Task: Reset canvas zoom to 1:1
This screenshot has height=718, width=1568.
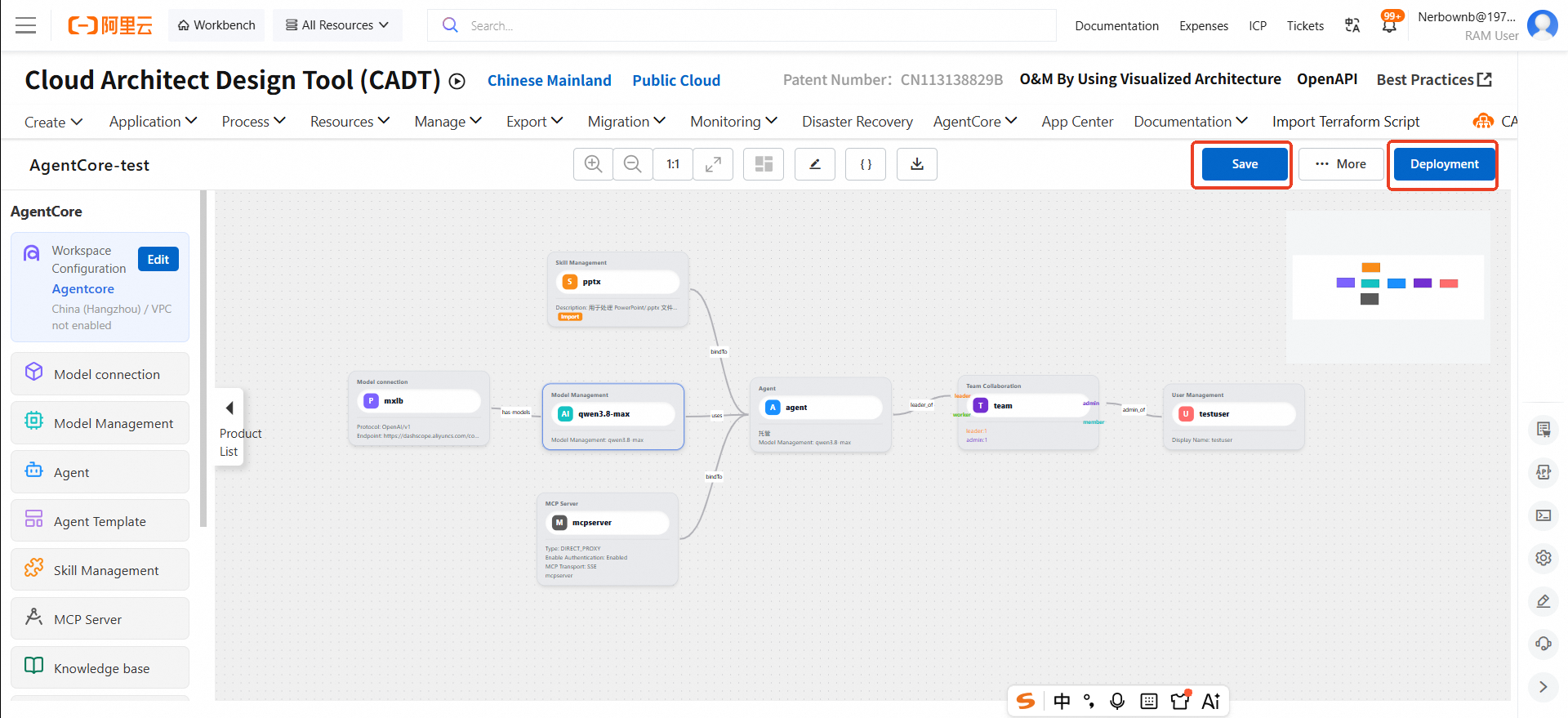Action: pyautogui.click(x=673, y=164)
